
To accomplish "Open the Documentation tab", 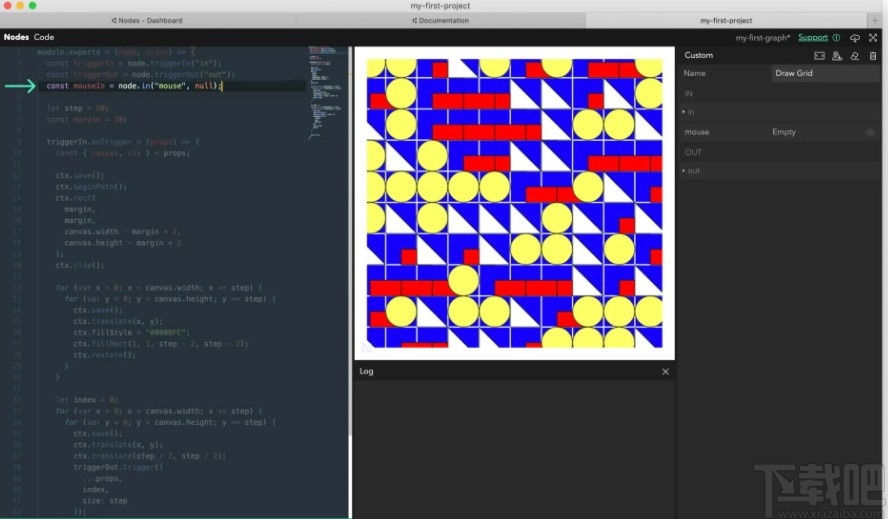I will click(441, 20).
